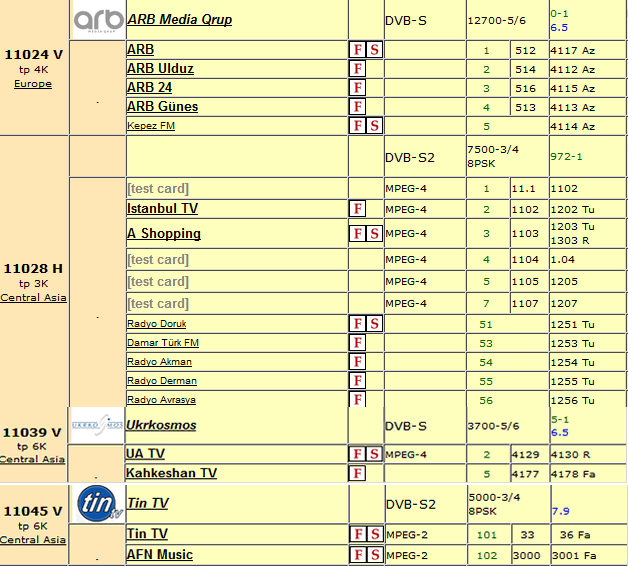
Task: Open the Radyo Akman link
Action: pos(159,362)
